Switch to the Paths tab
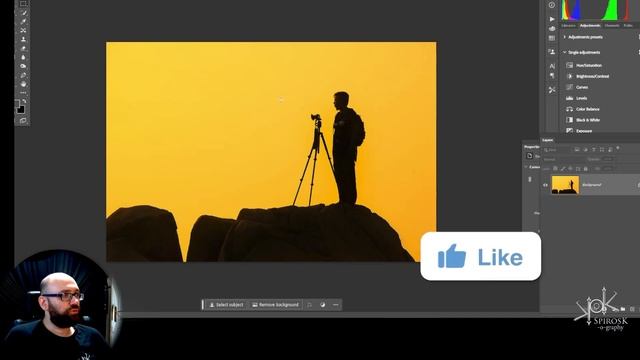The height and width of the screenshot is (360, 640). click(x=628, y=26)
